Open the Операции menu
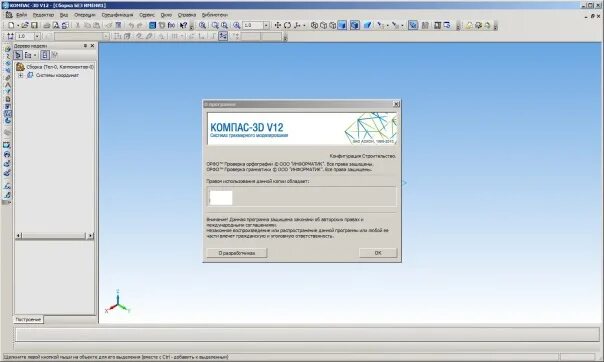Screen dimensions: 604x362 (x=85, y=15)
